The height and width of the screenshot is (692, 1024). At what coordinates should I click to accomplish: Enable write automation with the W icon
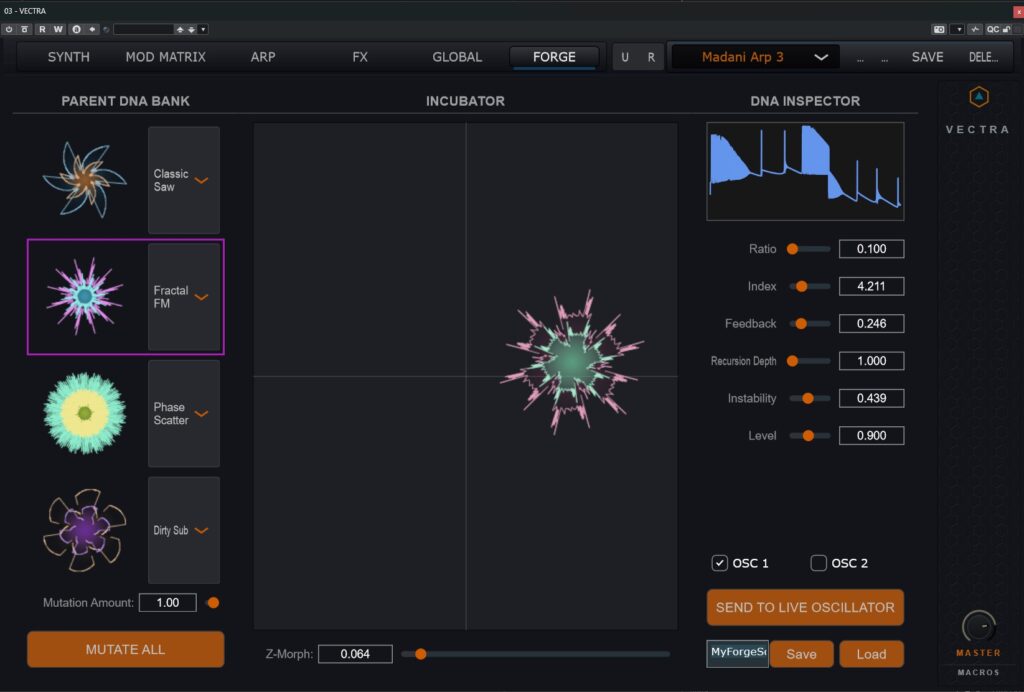click(58, 29)
